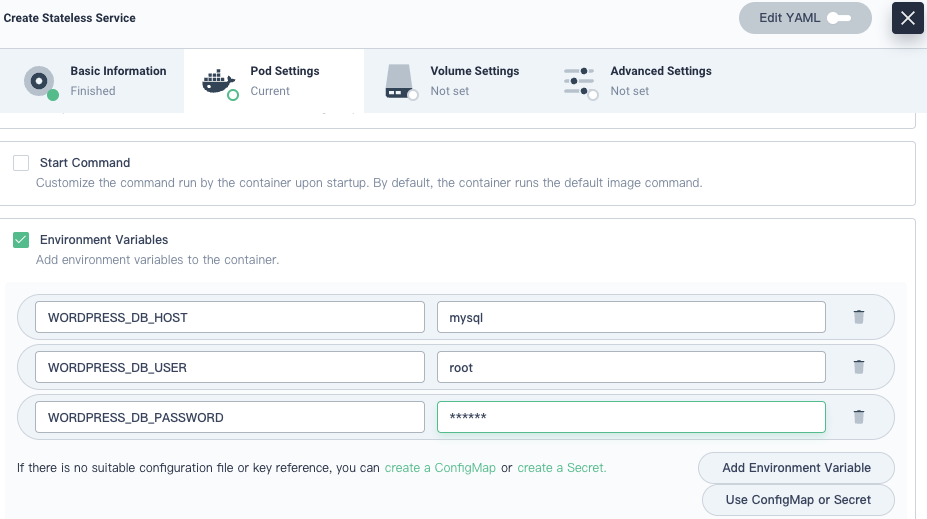Image resolution: width=927 pixels, height=519 pixels.
Task: Follow the create a ConfigMap link
Action: pos(440,468)
